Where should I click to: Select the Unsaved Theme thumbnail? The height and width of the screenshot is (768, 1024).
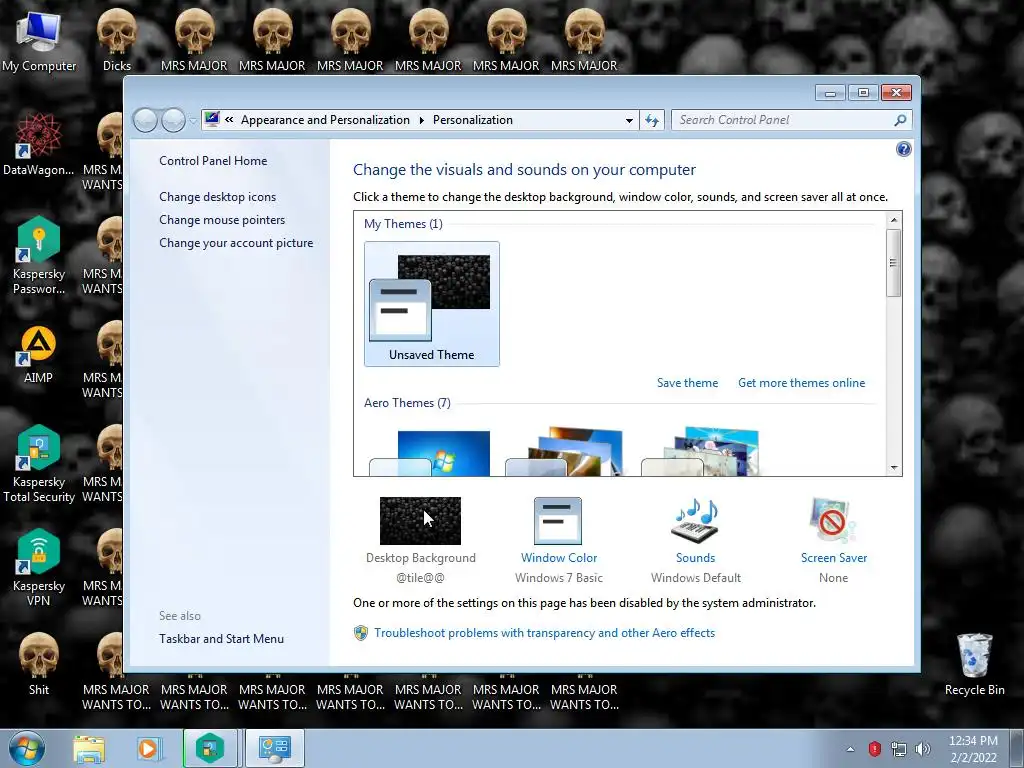(x=432, y=304)
